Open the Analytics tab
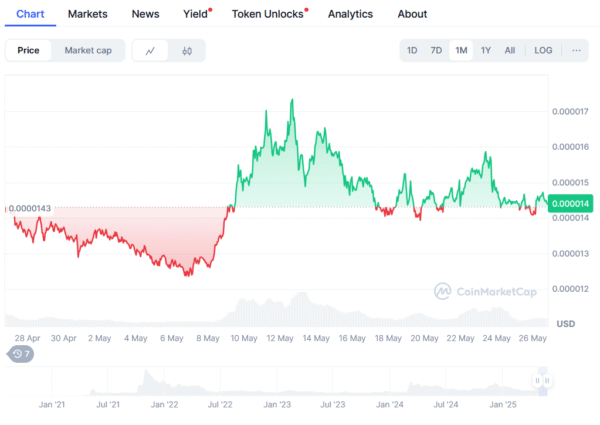This screenshot has height=425, width=600. coord(350,14)
